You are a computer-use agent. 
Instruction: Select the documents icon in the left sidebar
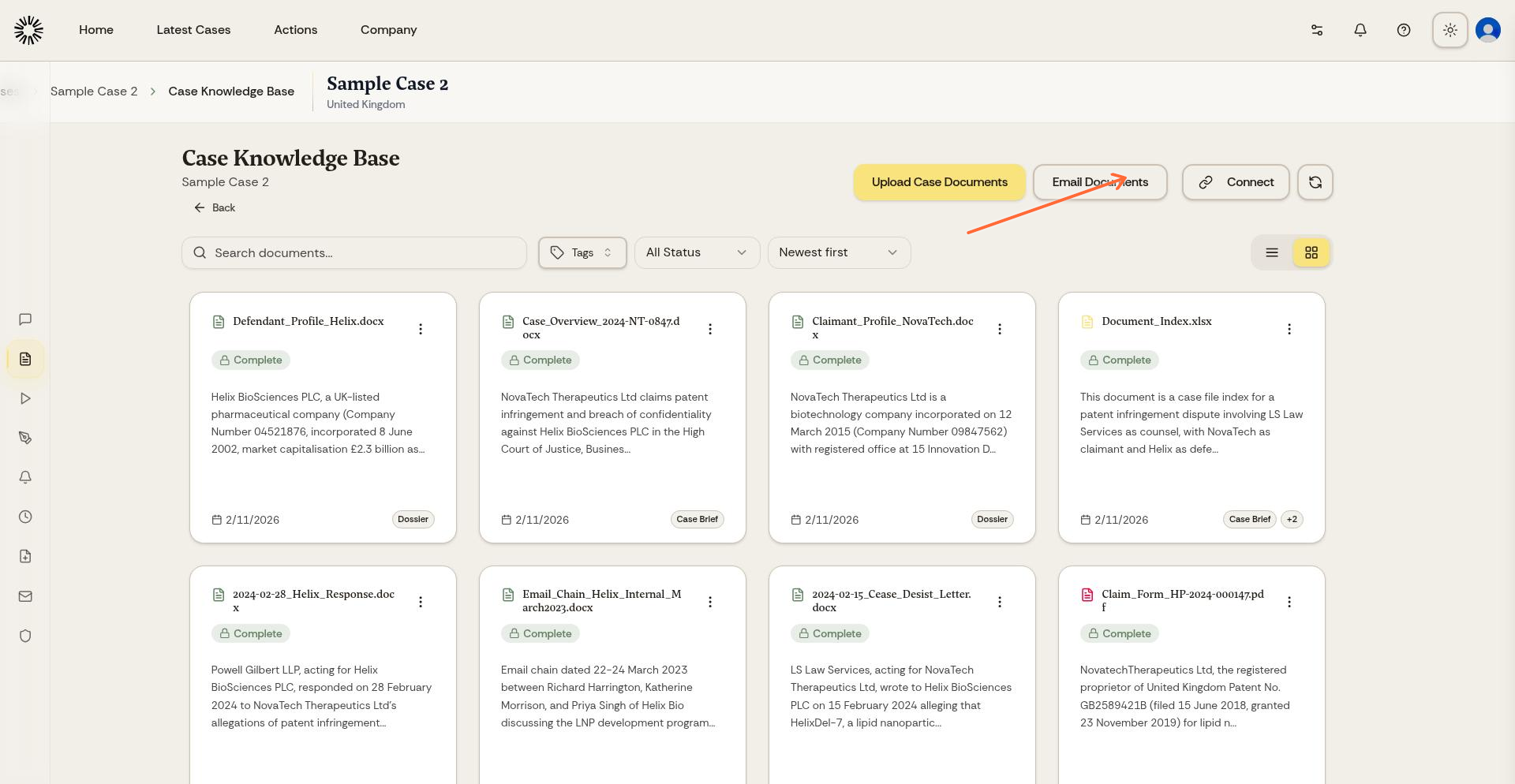pos(25,359)
